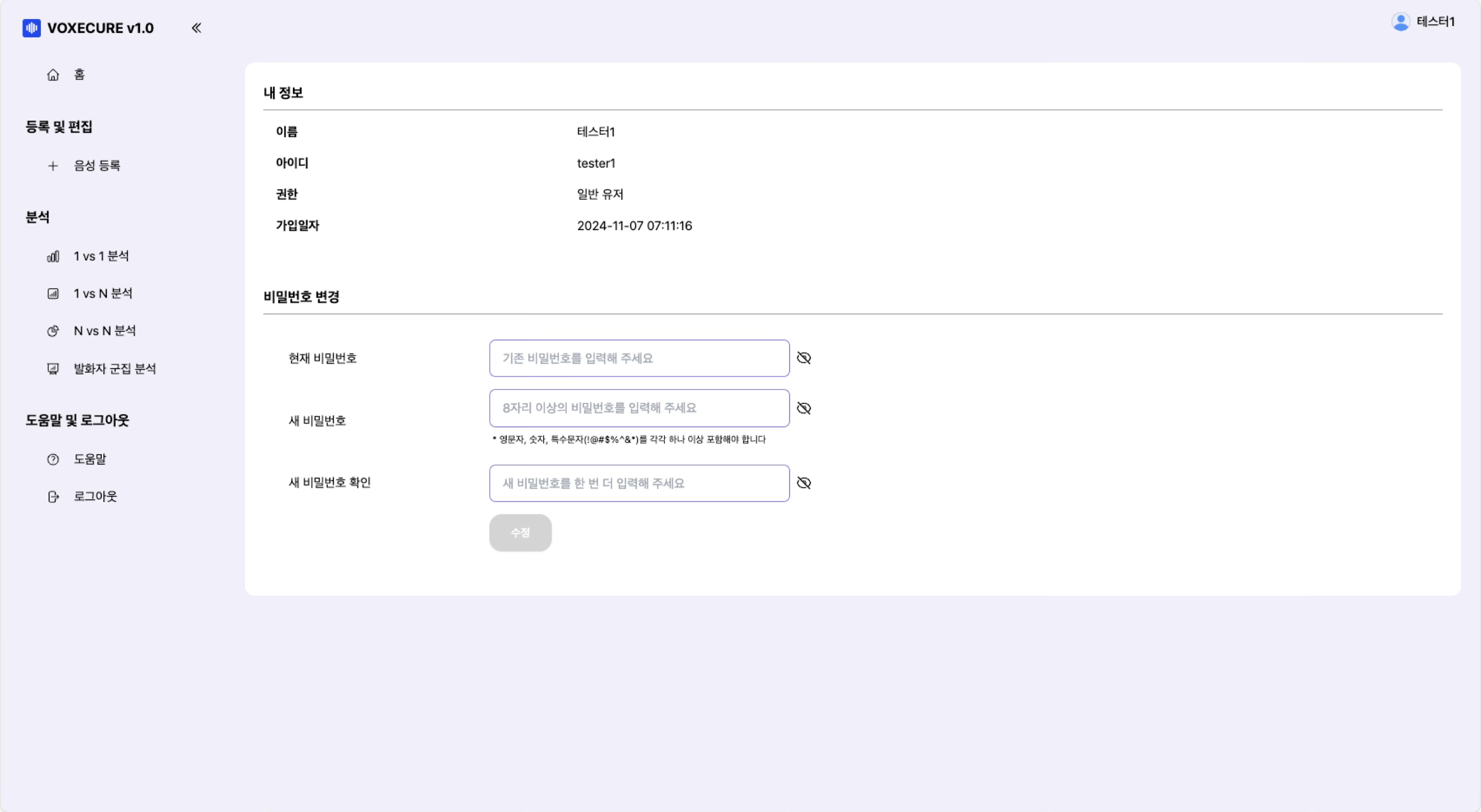Click the 새 비밀번호 확인 input box
Image resolution: width=1481 pixels, height=812 pixels.
[x=639, y=483]
